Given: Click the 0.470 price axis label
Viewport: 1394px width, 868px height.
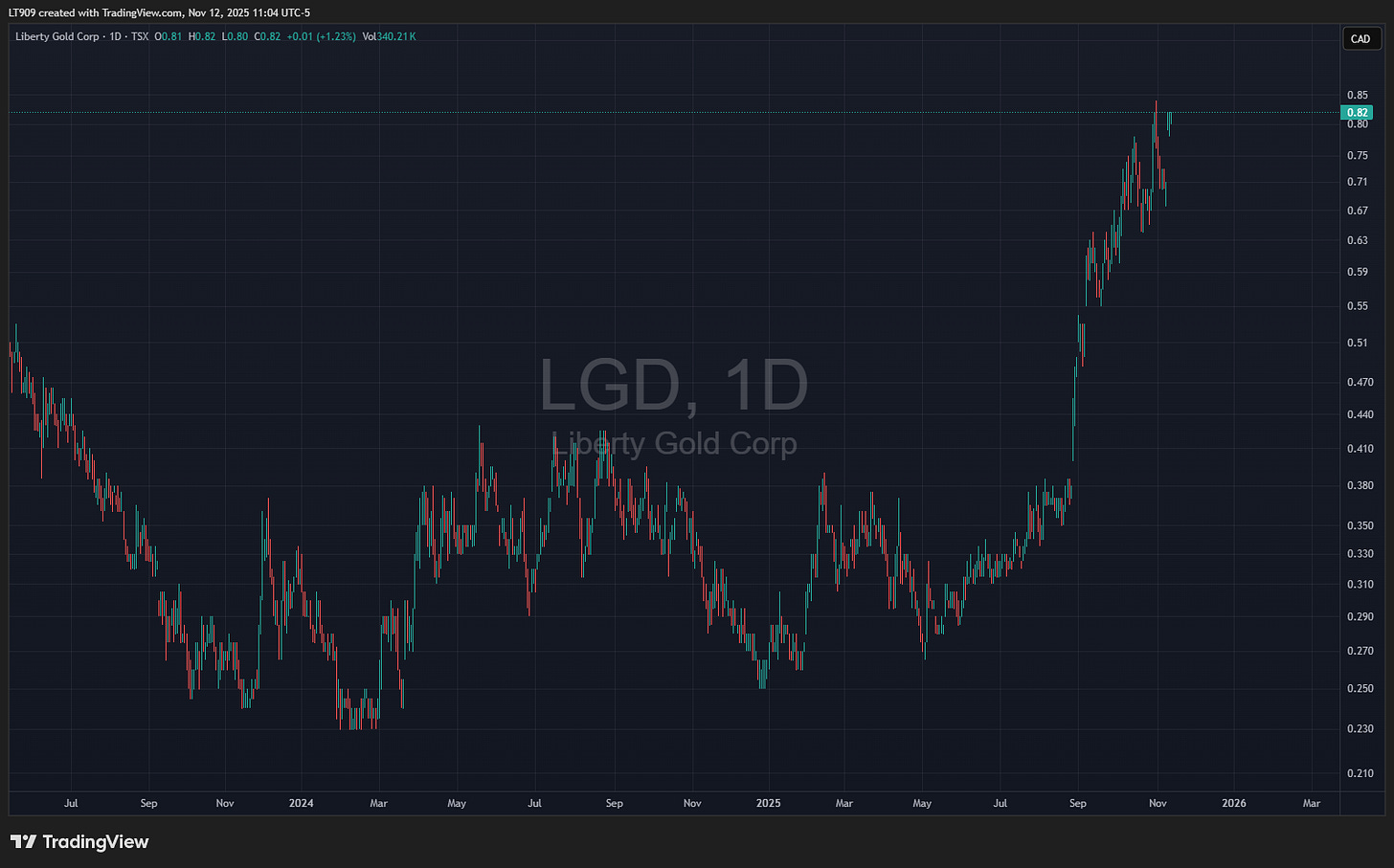Looking at the screenshot, I should [1360, 382].
